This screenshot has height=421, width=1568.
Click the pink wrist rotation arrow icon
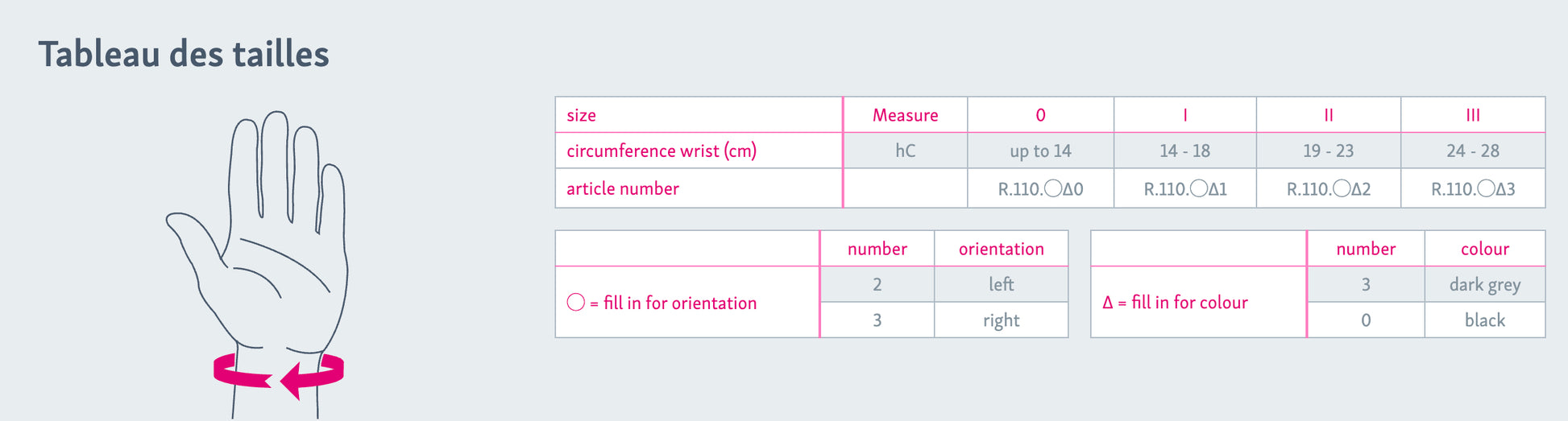pyautogui.click(x=278, y=374)
